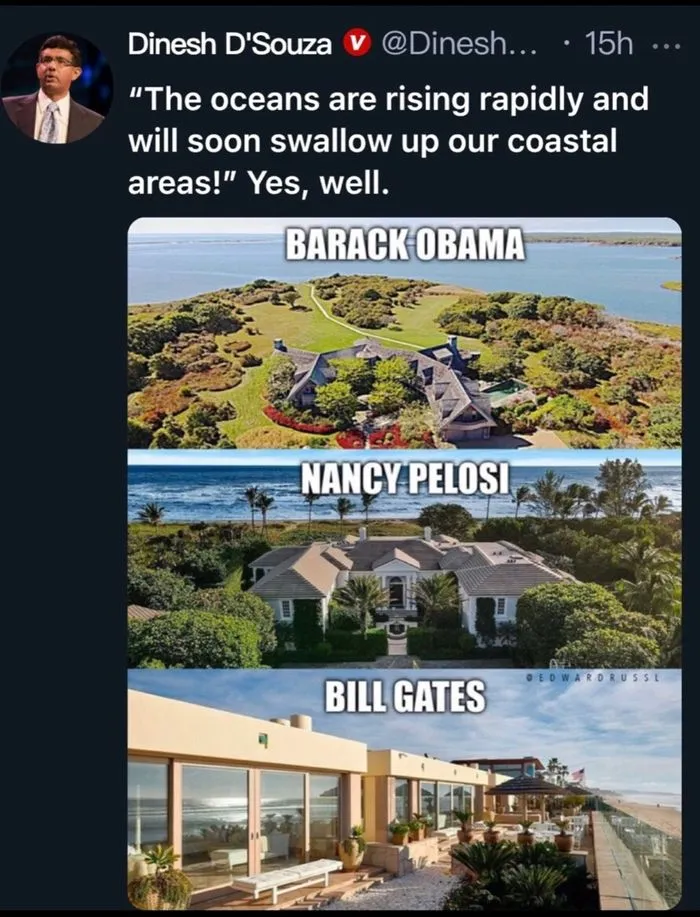Click the BILL GATES caption text

[404, 696]
